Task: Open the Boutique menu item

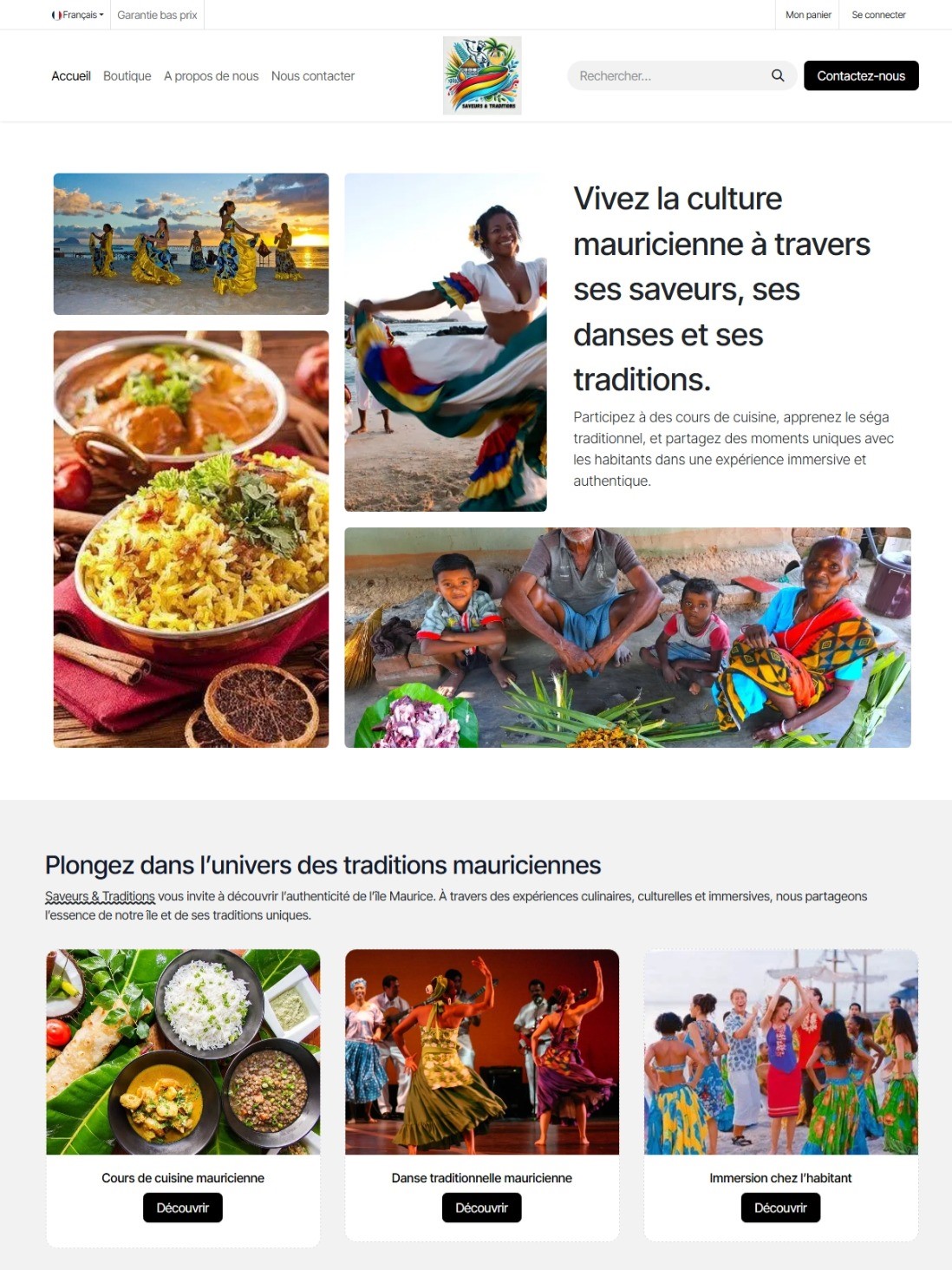Action: (x=127, y=75)
